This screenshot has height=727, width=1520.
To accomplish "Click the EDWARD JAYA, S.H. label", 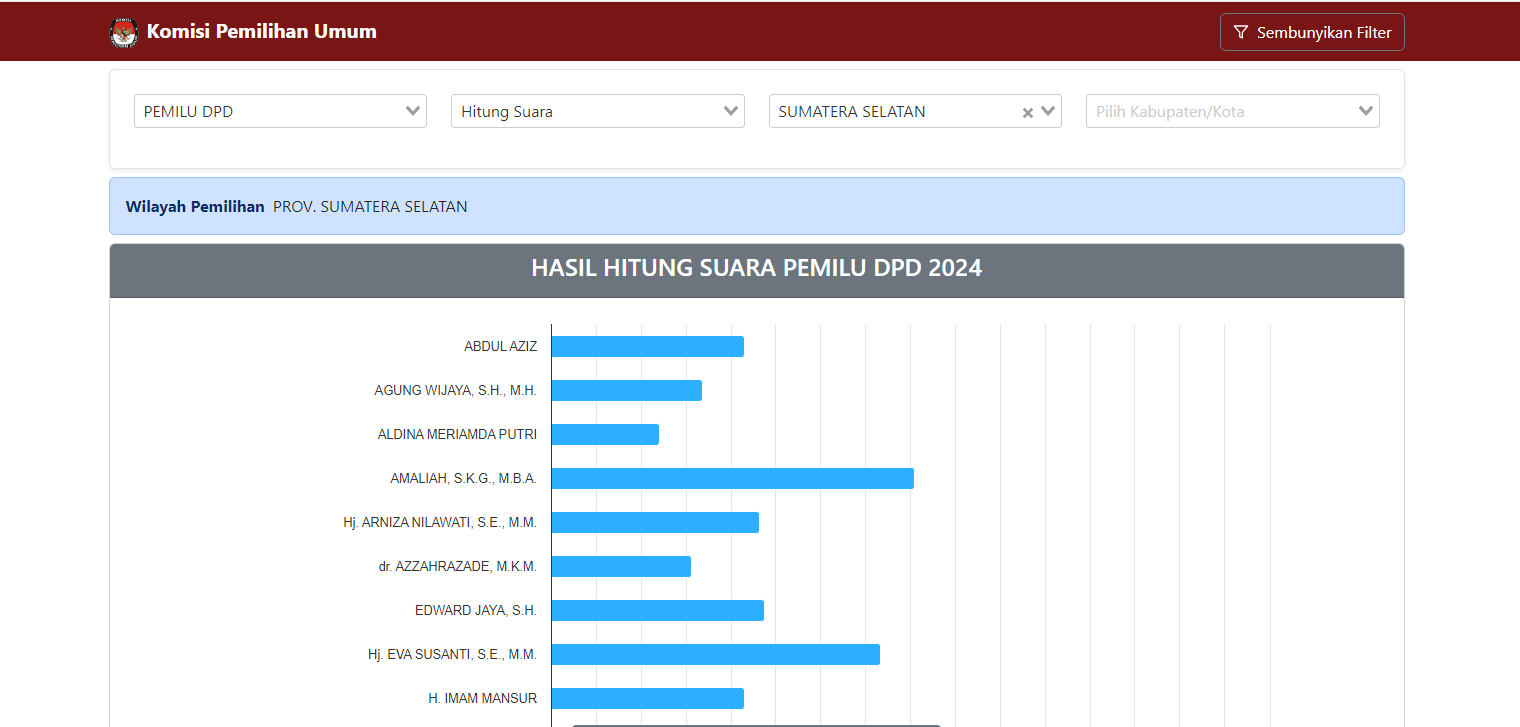I will pyautogui.click(x=476, y=610).
